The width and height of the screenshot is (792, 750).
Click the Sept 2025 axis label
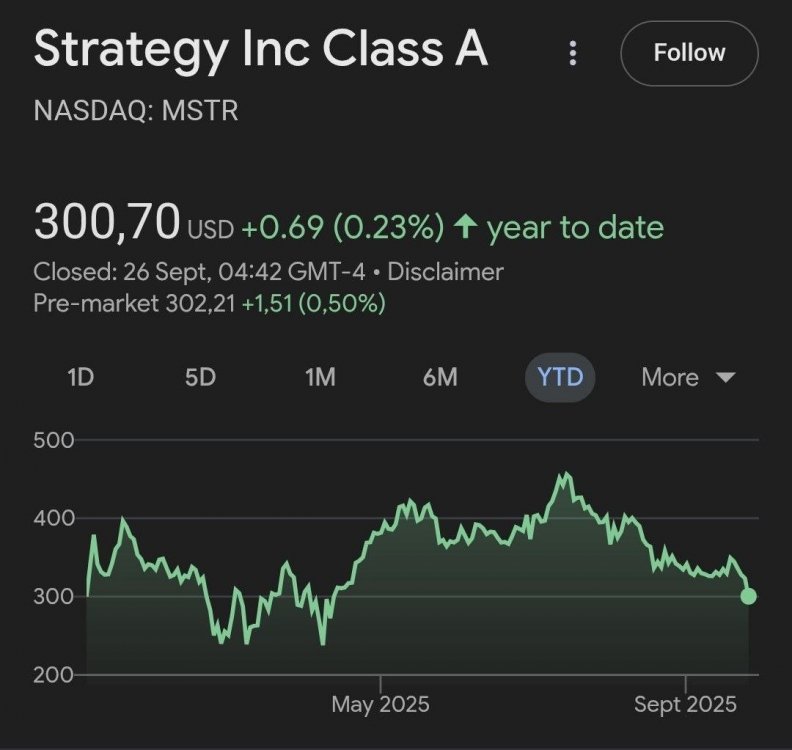(685, 705)
